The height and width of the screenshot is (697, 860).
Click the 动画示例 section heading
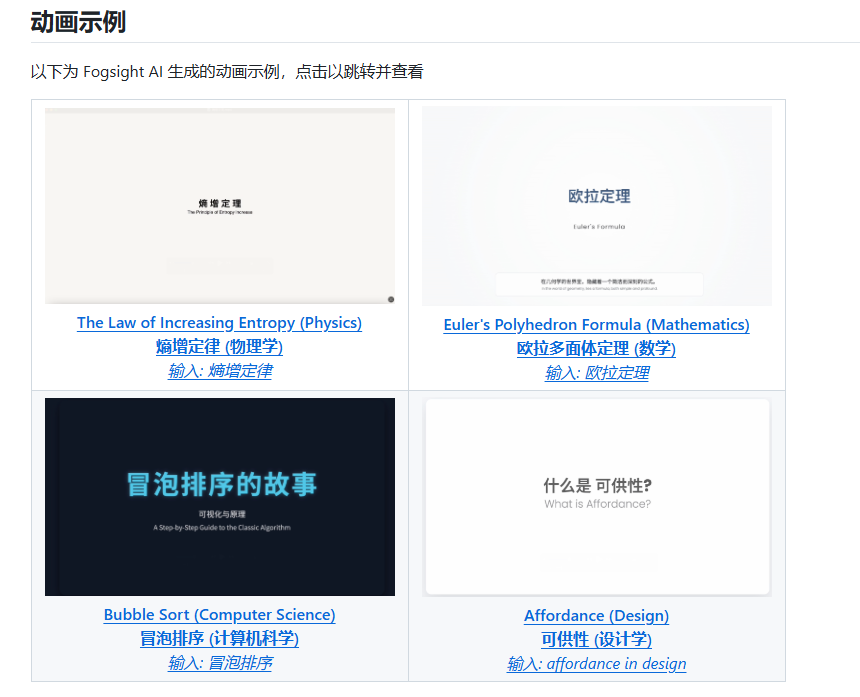[78, 22]
